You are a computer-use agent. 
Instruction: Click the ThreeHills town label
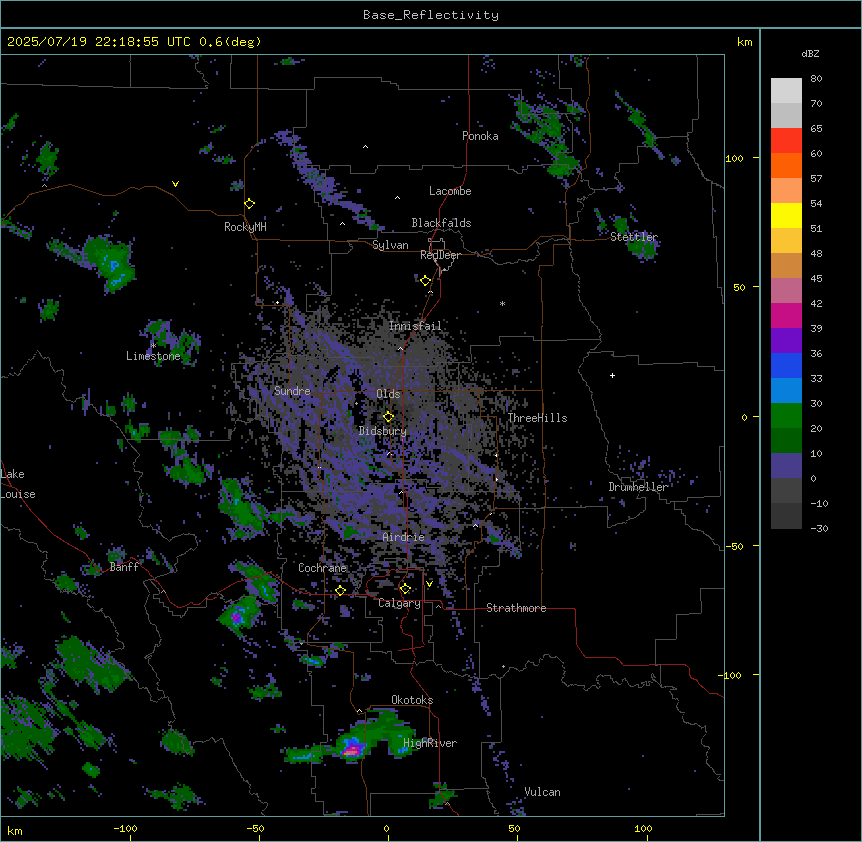click(537, 418)
